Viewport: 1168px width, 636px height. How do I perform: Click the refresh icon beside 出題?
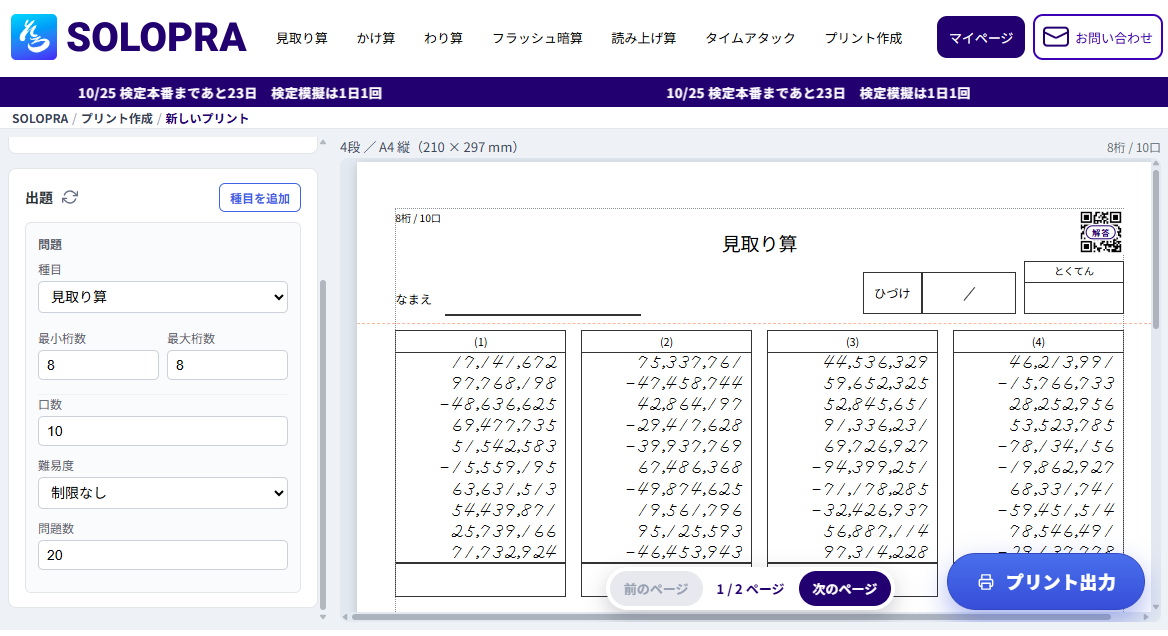(x=70, y=197)
